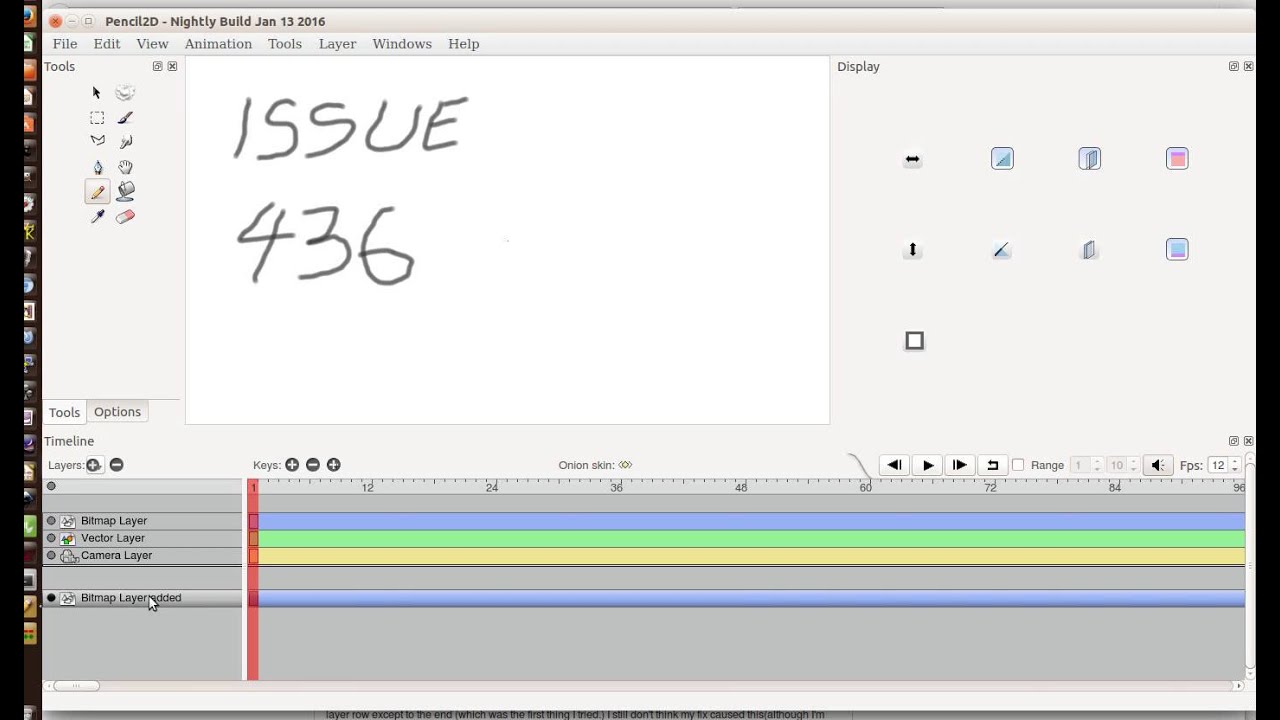
Task: Toggle all layers visibility dot in header
Action: [x=51, y=487]
